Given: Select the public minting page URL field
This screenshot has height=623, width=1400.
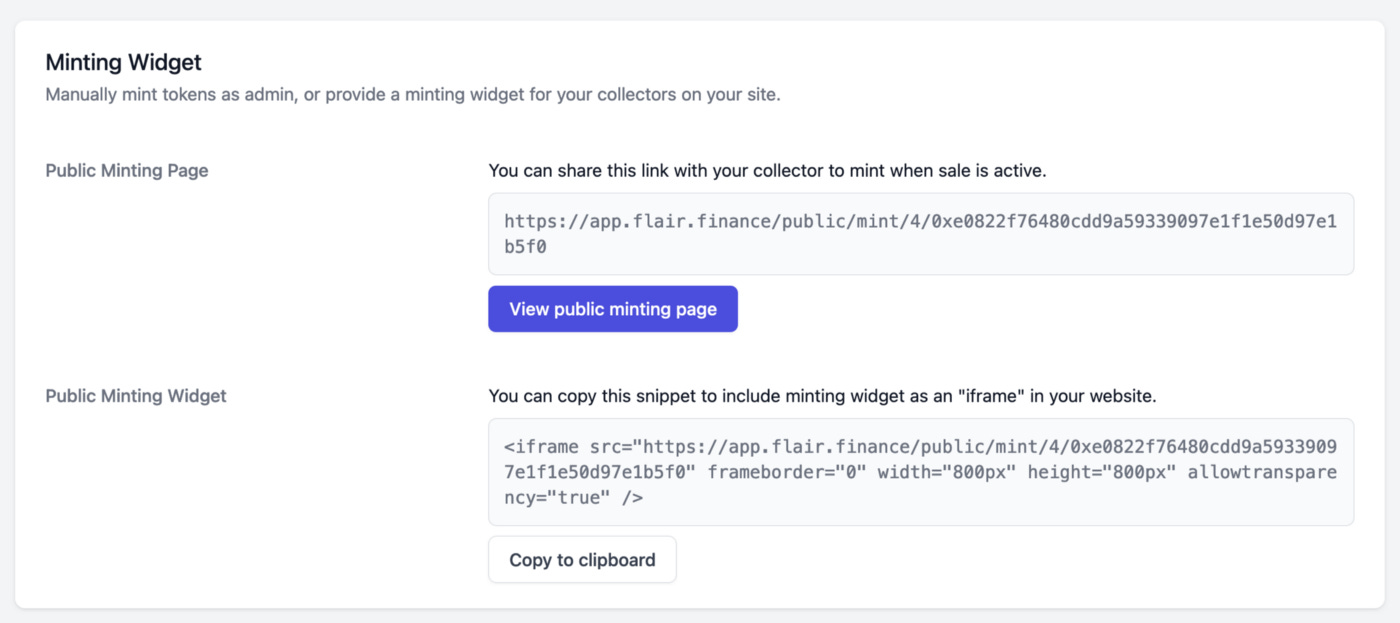Looking at the screenshot, I should point(921,234).
